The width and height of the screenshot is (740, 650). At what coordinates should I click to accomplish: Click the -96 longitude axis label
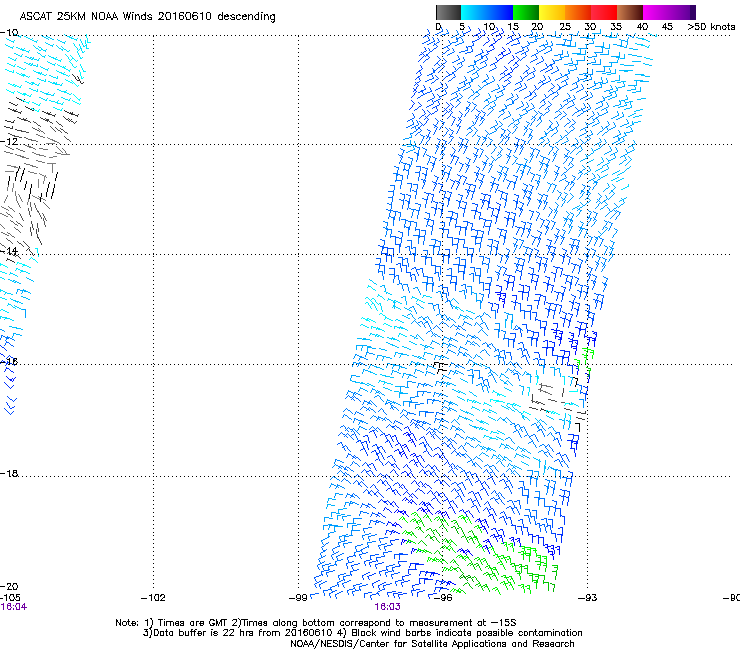click(x=443, y=598)
